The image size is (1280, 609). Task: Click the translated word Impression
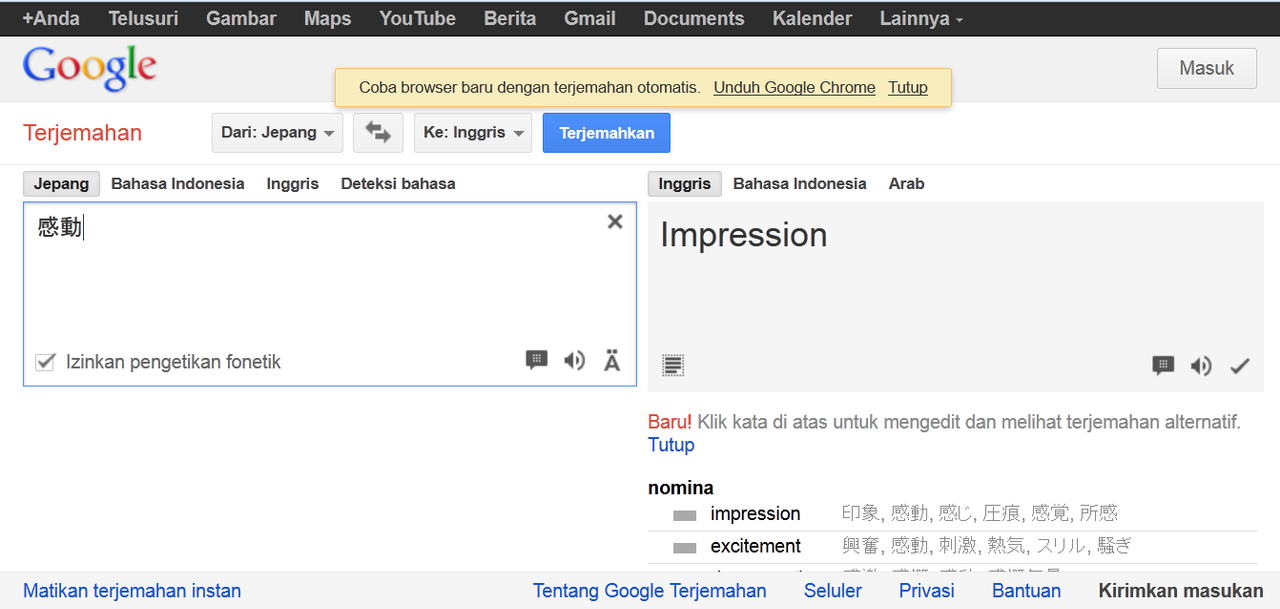pos(744,235)
